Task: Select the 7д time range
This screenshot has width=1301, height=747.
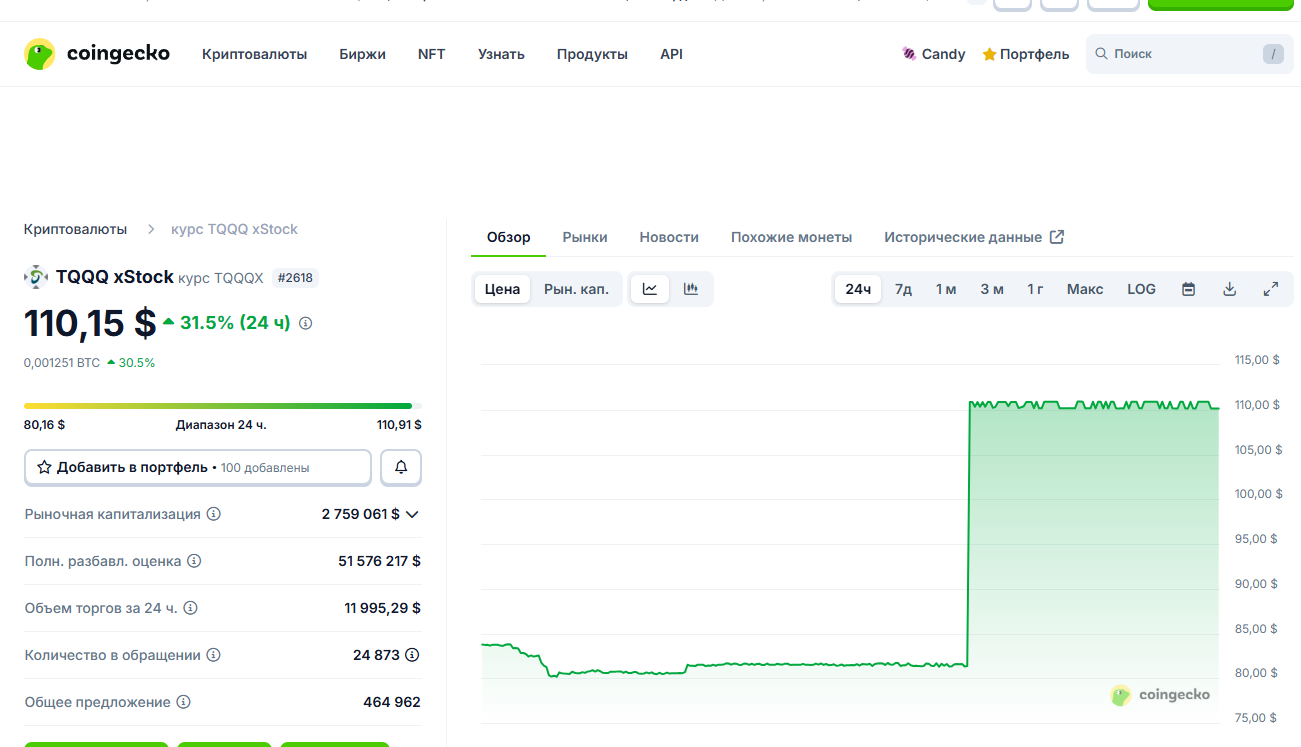Action: tap(903, 289)
